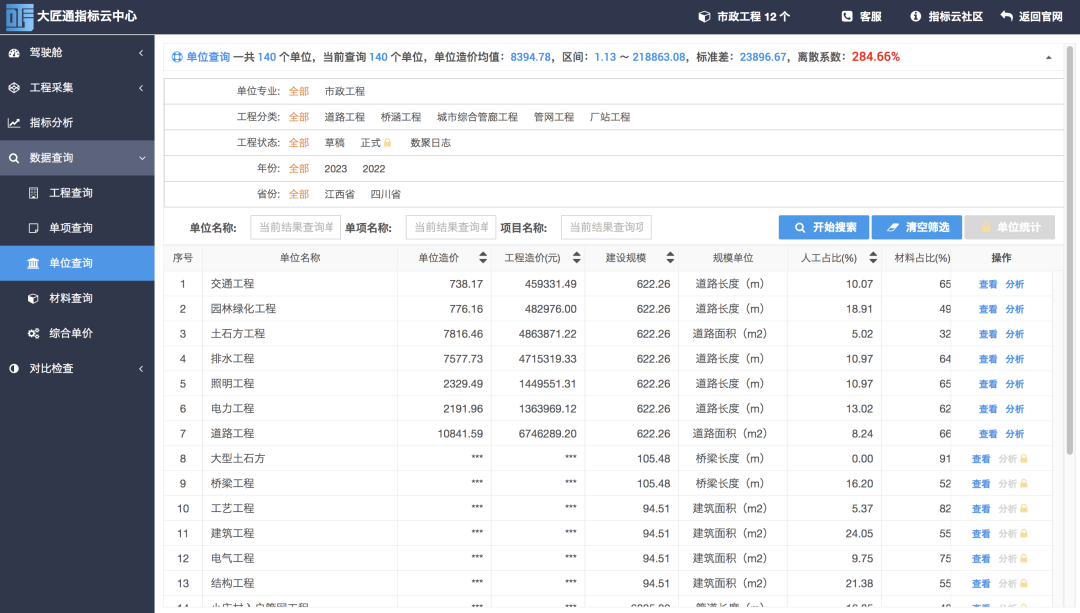Click the lock icon in row 11 建筑工程

coord(1024,533)
